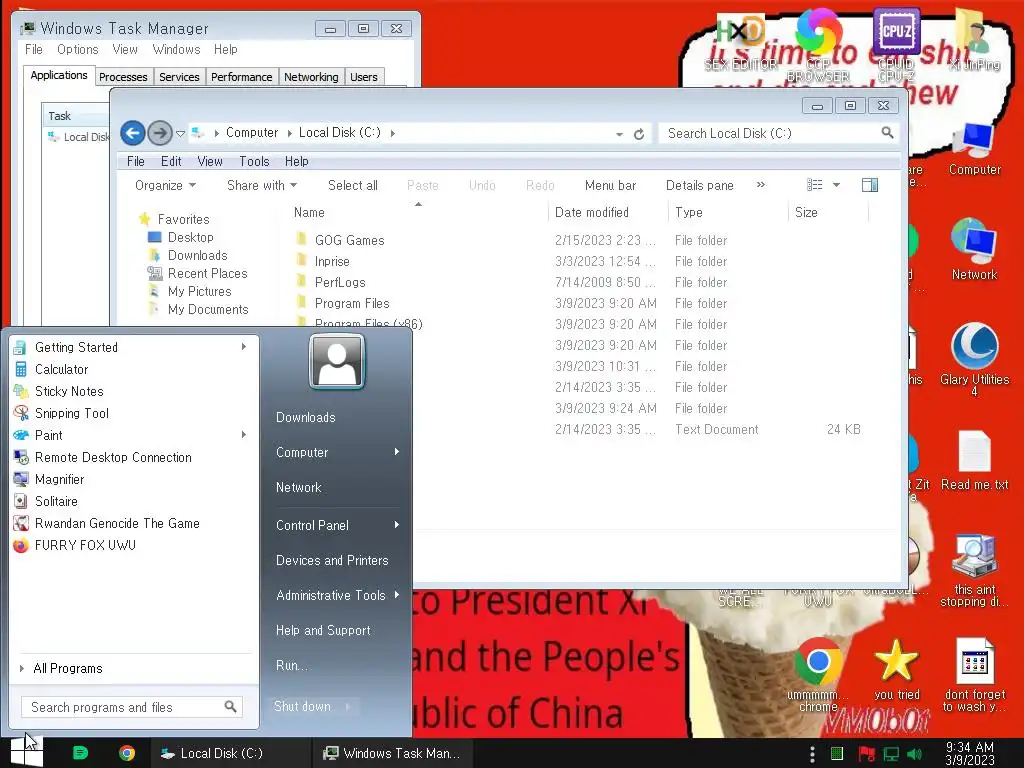Screen dimensions: 1024x768
Task: Show more toolbar commands chevron in Explorer
Action: pyautogui.click(x=761, y=185)
